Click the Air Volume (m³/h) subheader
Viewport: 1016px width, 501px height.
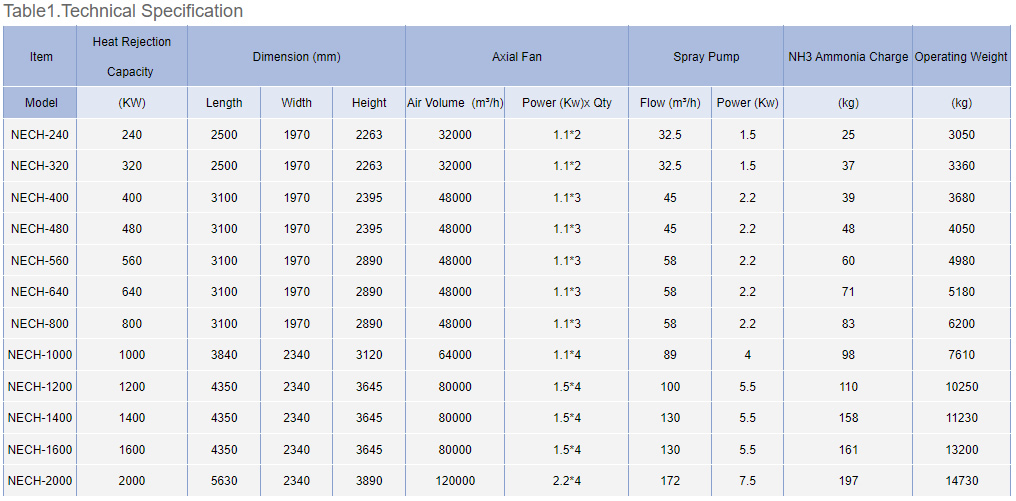tap(455, 103)
